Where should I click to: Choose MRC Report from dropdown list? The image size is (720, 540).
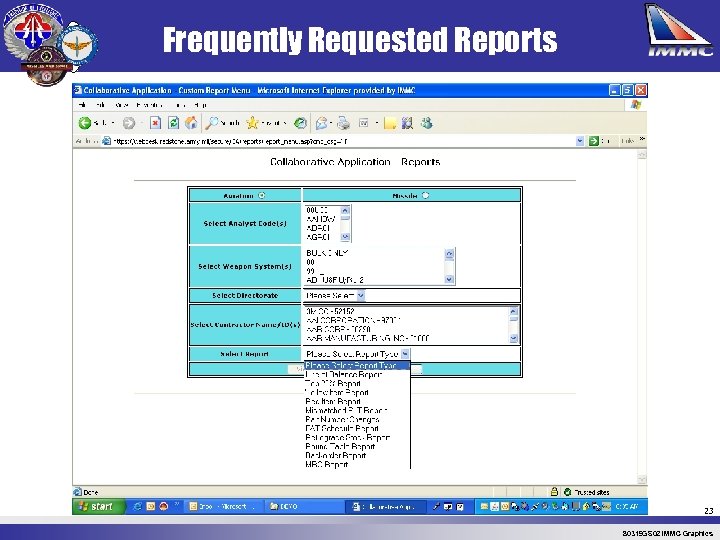(x=326, y=465)
